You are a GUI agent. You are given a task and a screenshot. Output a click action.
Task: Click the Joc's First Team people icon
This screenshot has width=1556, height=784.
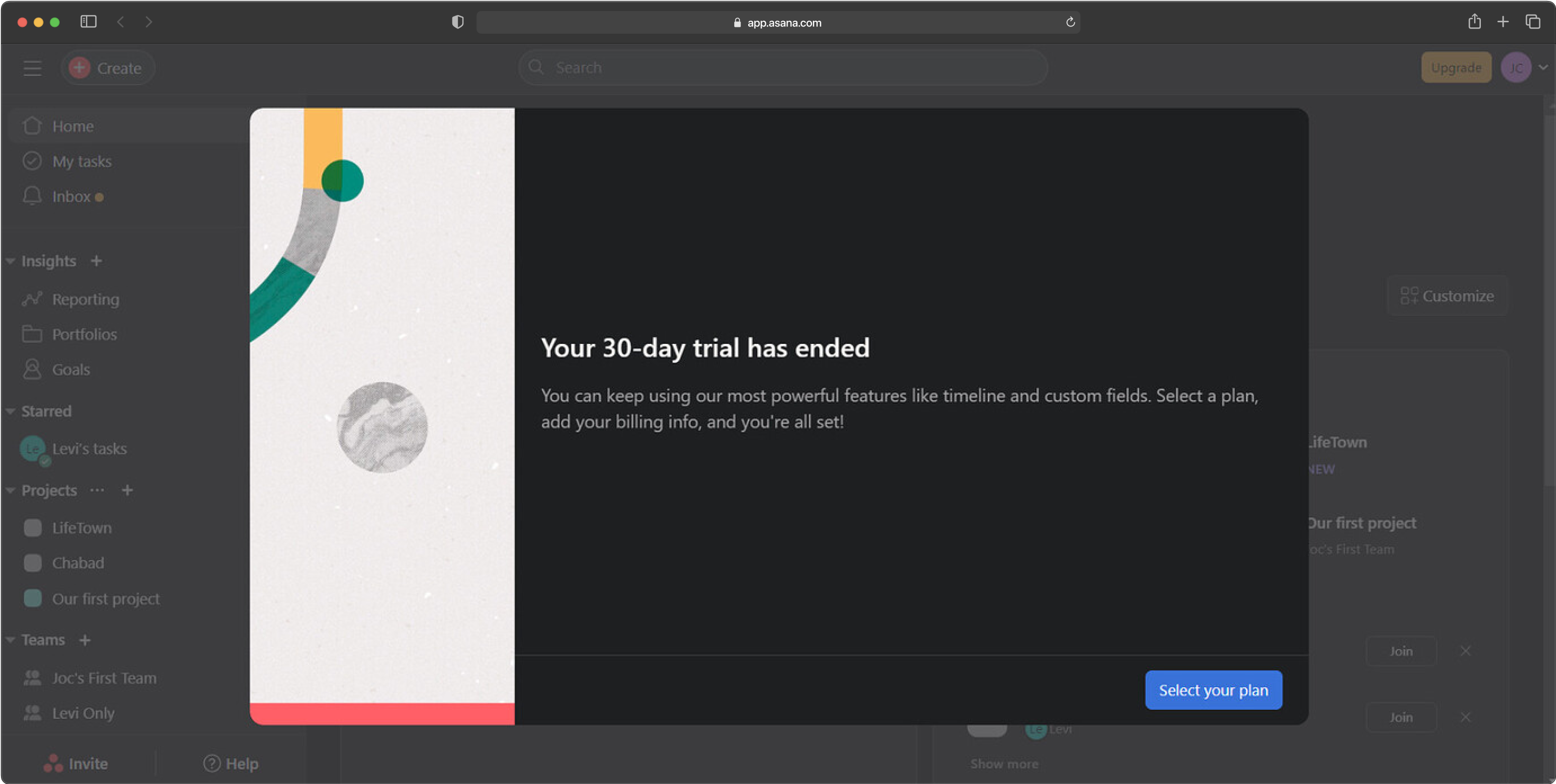32,678
